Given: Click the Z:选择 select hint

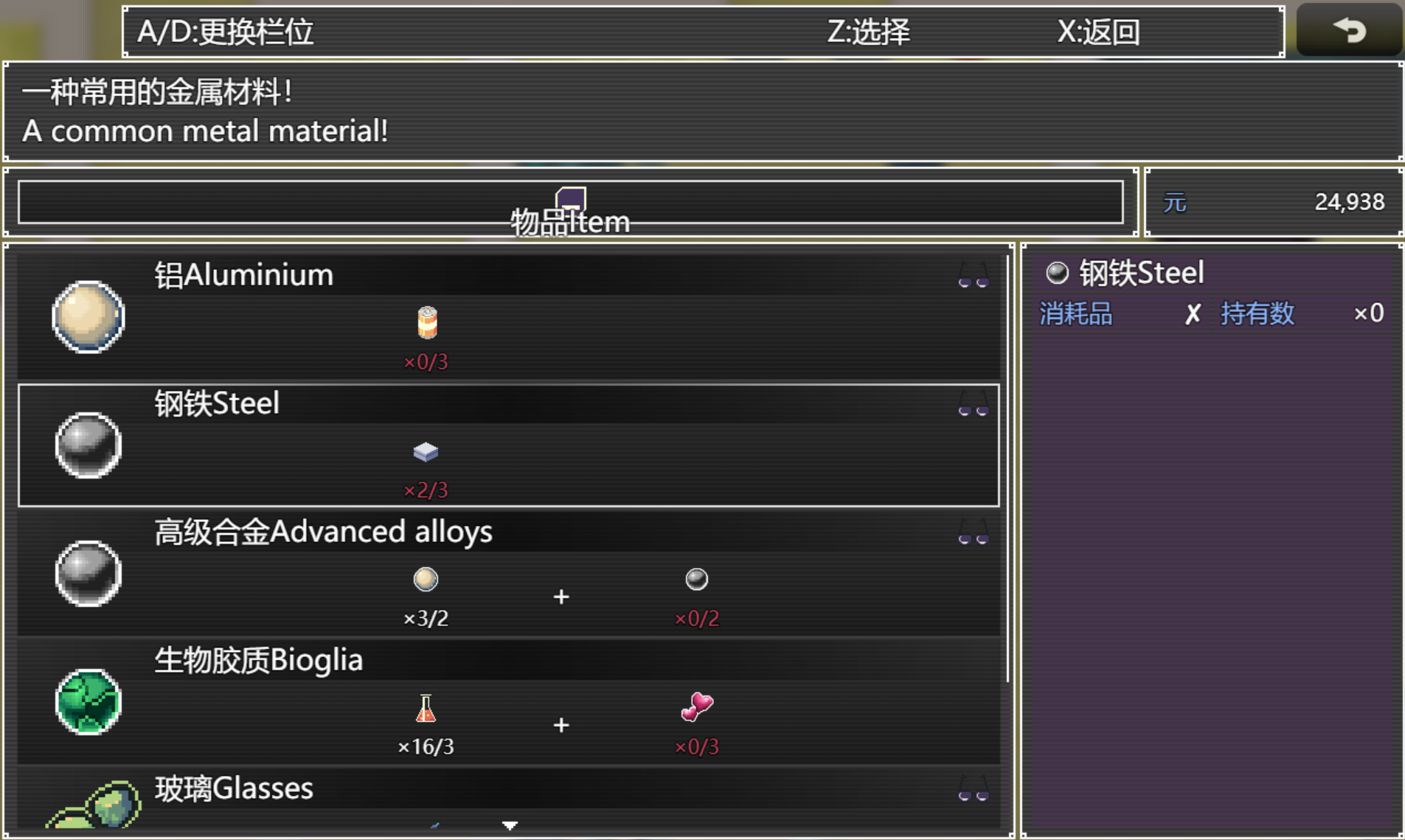Looking at the screenshot, I should point(868,32).
